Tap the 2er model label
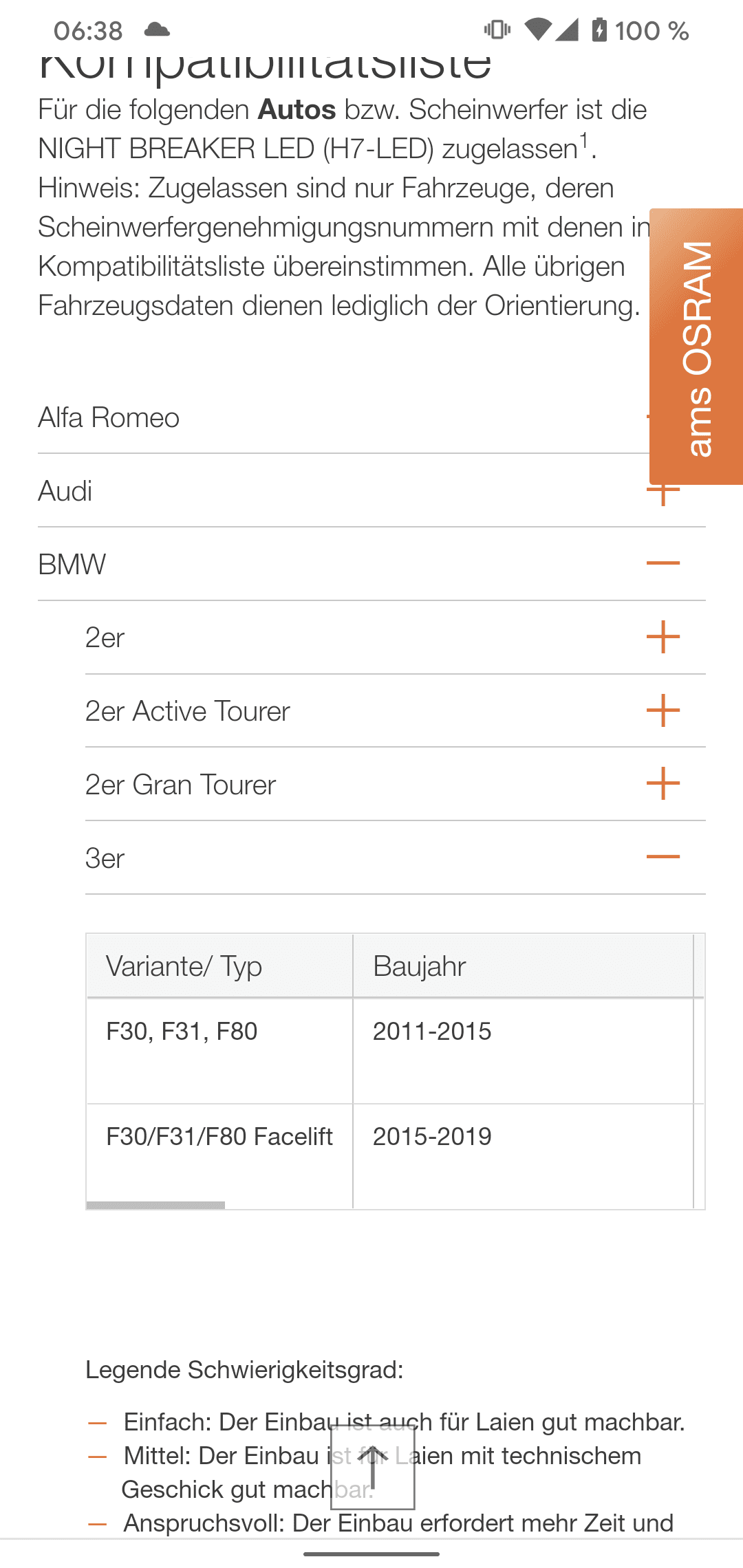Viewport: 743px width, 1568px height. 105,638
